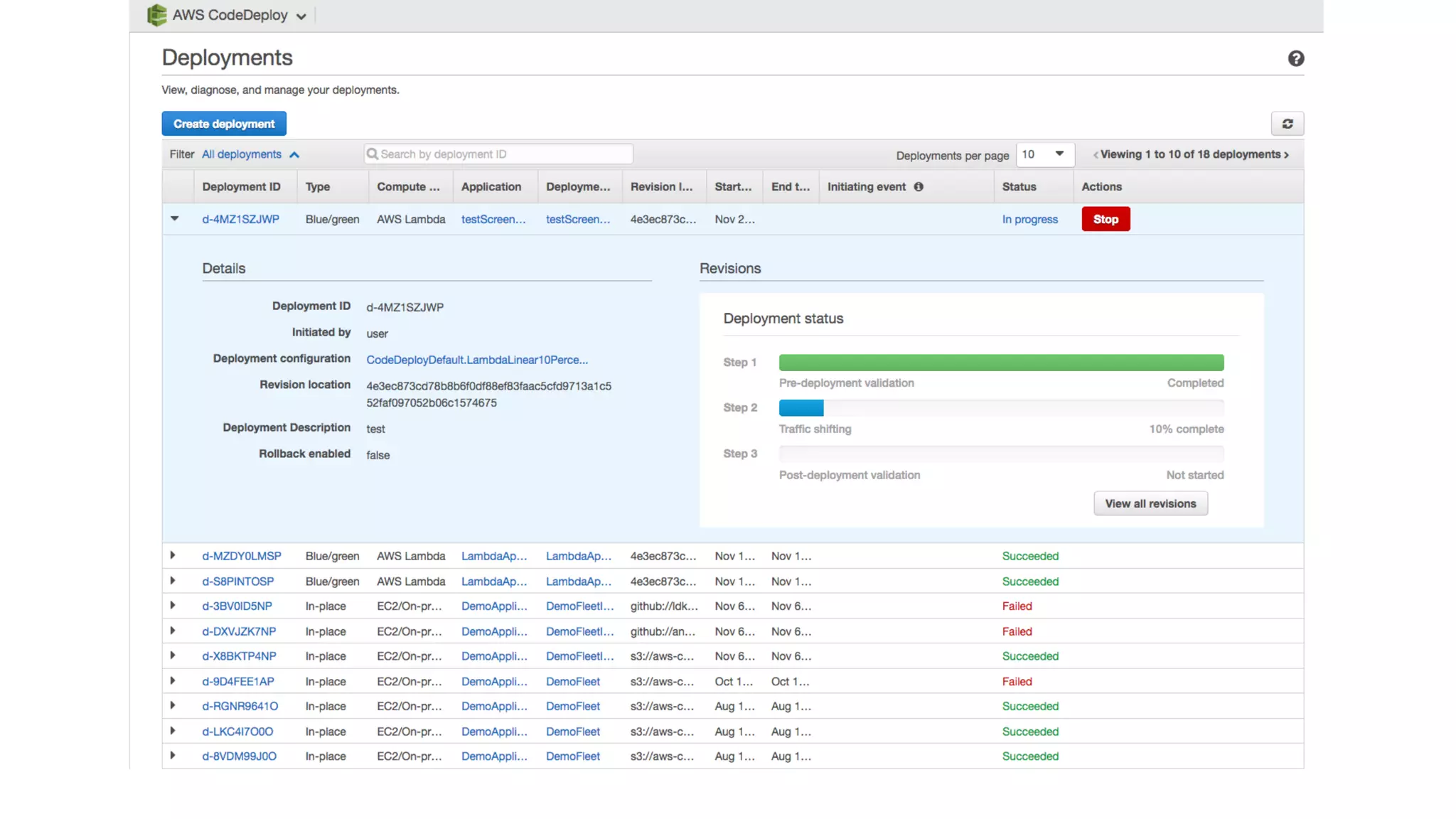Click the Initiating event info icon

[919, 187]
